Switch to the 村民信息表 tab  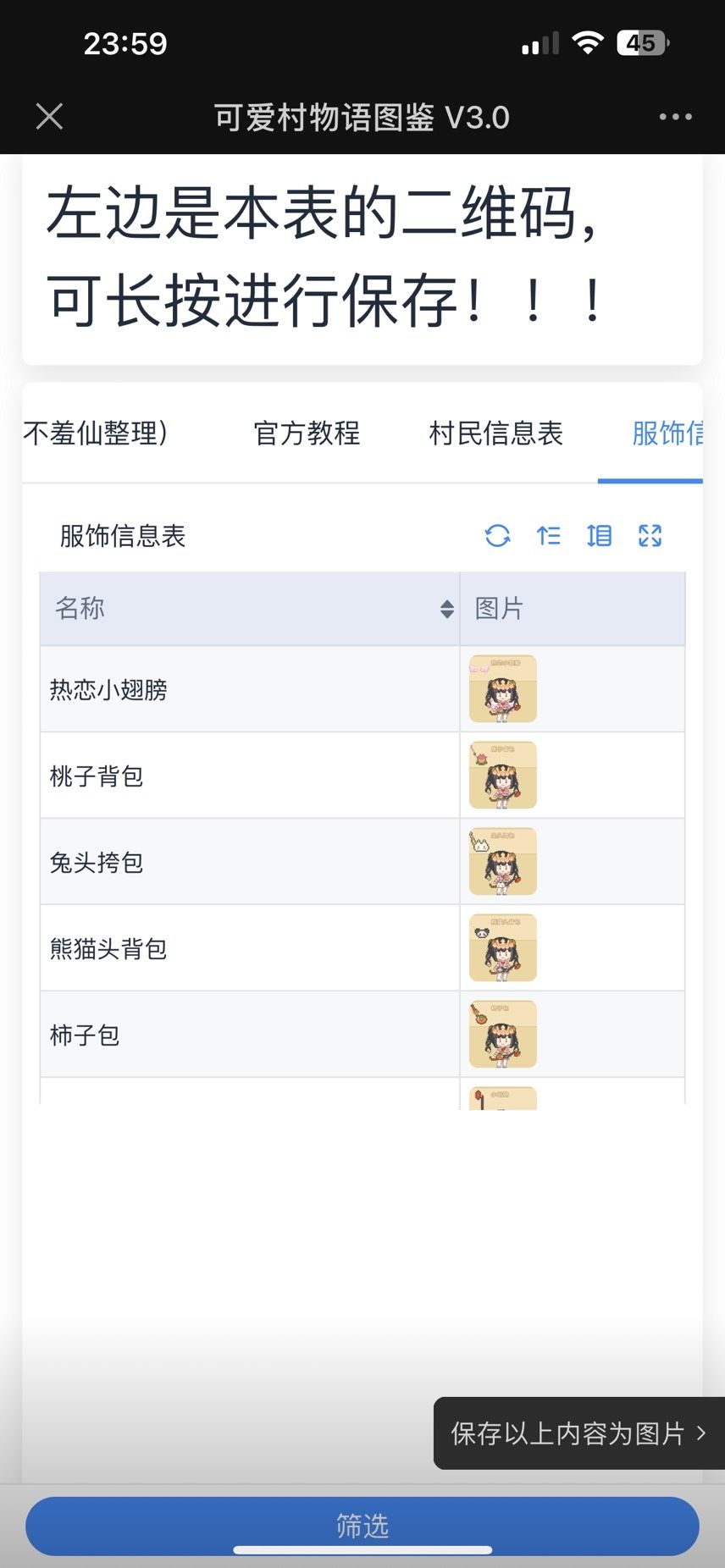(x=495, y=433)
